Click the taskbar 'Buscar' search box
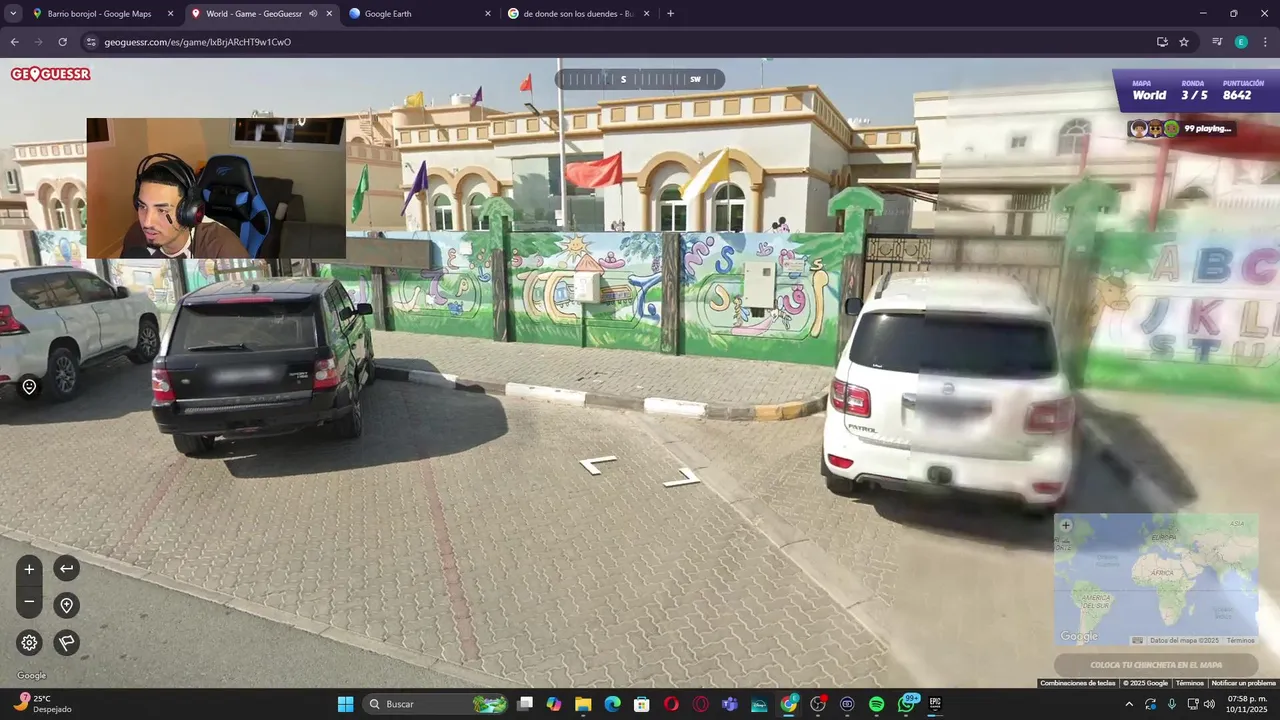 pos(436,704)
